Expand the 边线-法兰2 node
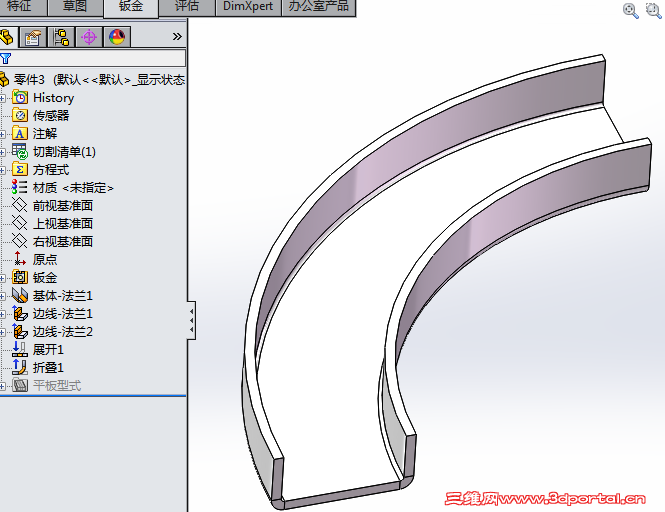Viewport: 665px width, 512px height. coord(2,332)
